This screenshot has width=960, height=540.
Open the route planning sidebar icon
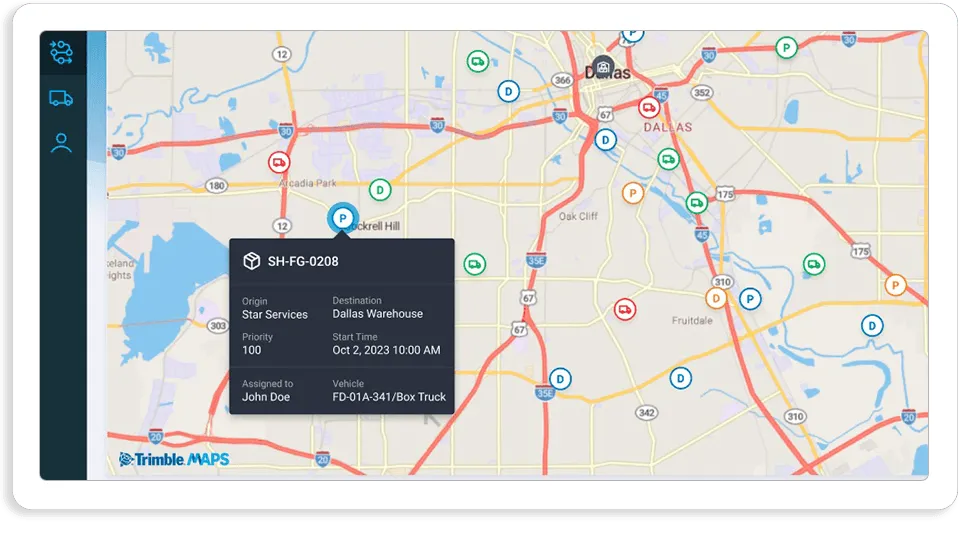click(61, 53)
